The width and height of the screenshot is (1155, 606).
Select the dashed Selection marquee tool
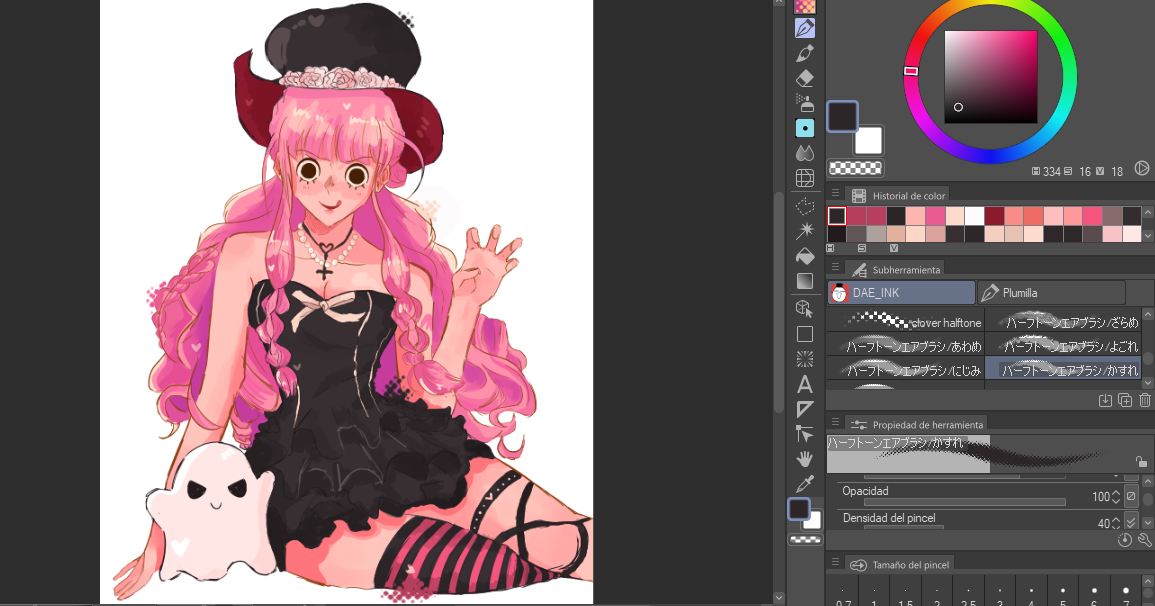tap(805, 205)
